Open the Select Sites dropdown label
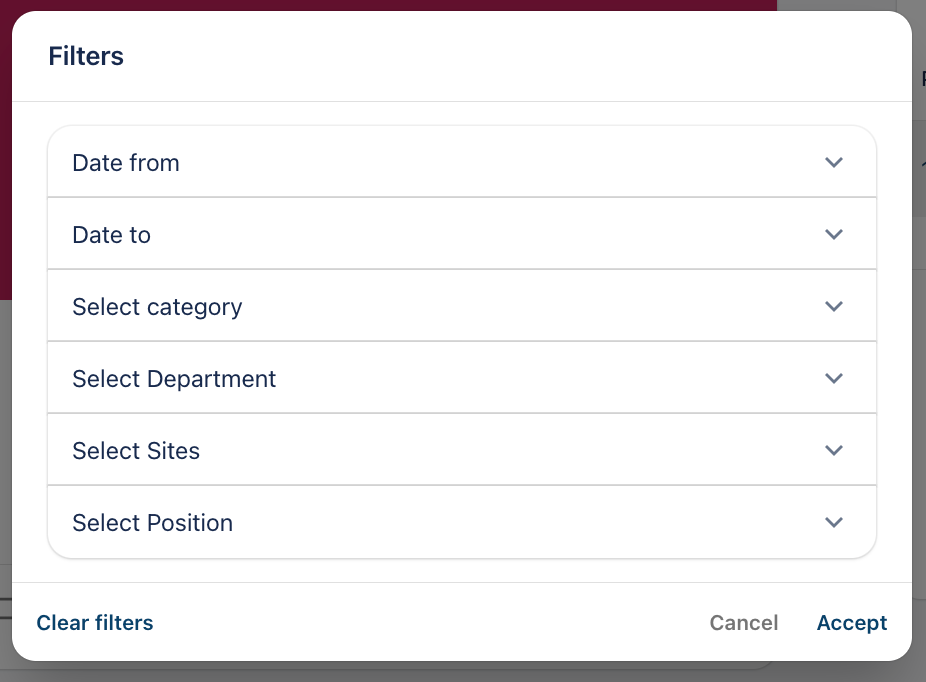The height and width of the screenshot is (682, 926). pyautogui.click(x=136, y=451)
